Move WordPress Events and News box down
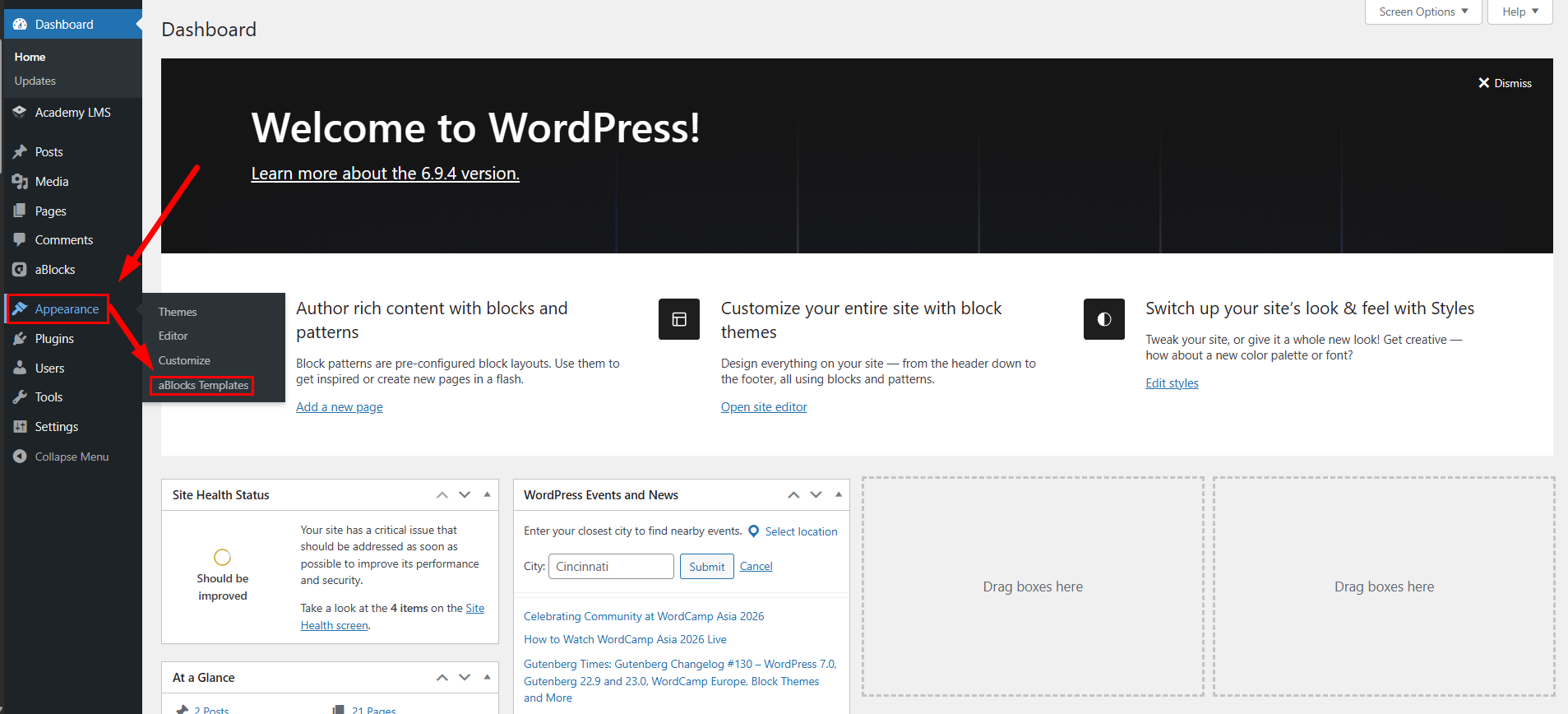 pos(816,495)
